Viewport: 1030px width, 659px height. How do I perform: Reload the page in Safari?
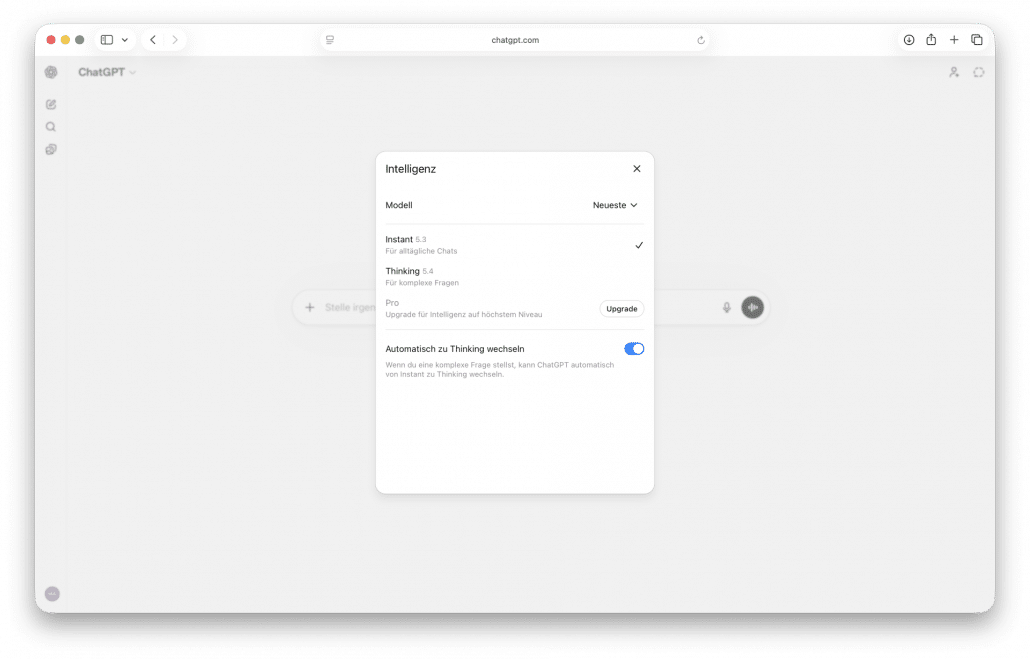(x=701, y=40)
